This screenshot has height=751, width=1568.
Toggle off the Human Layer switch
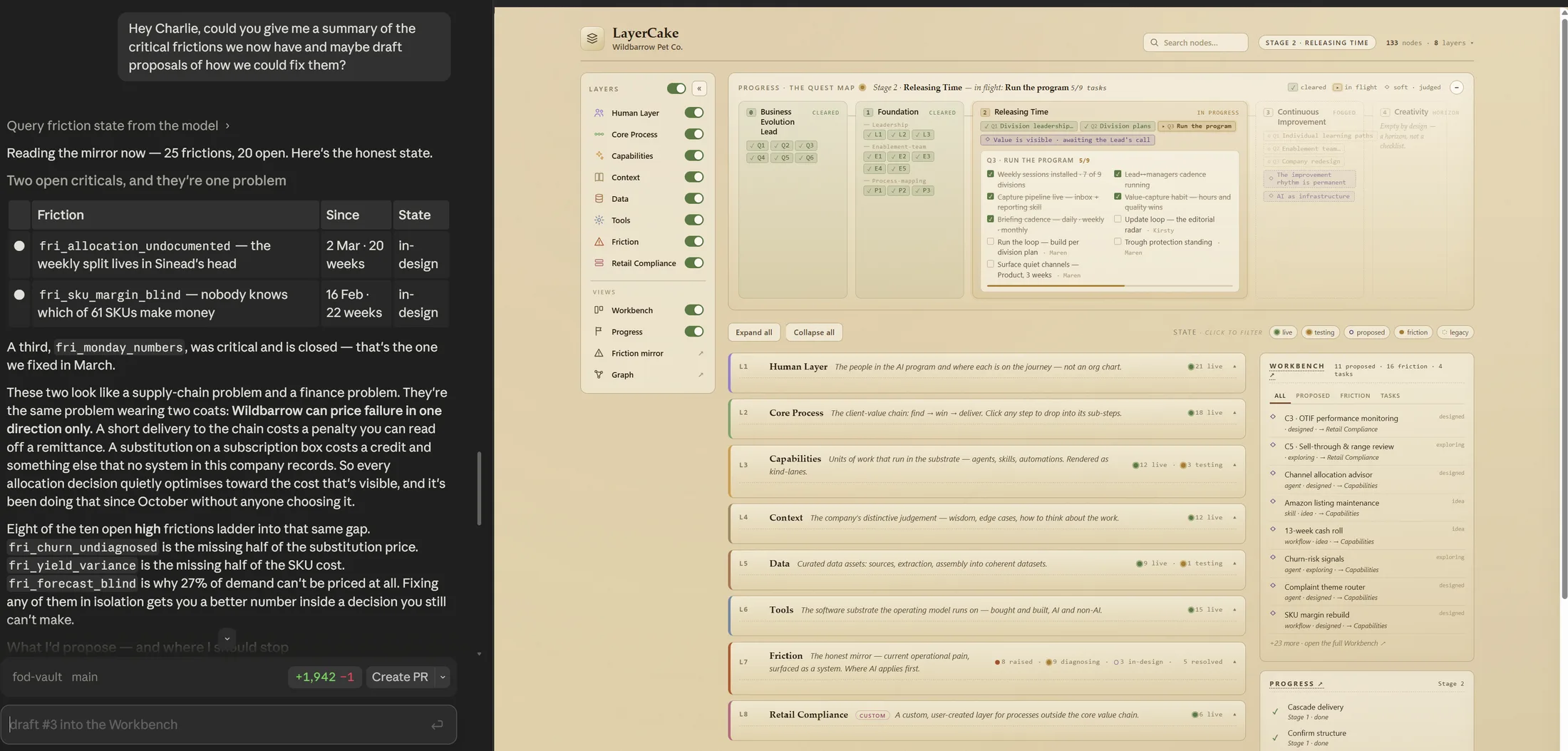point(693,113)
